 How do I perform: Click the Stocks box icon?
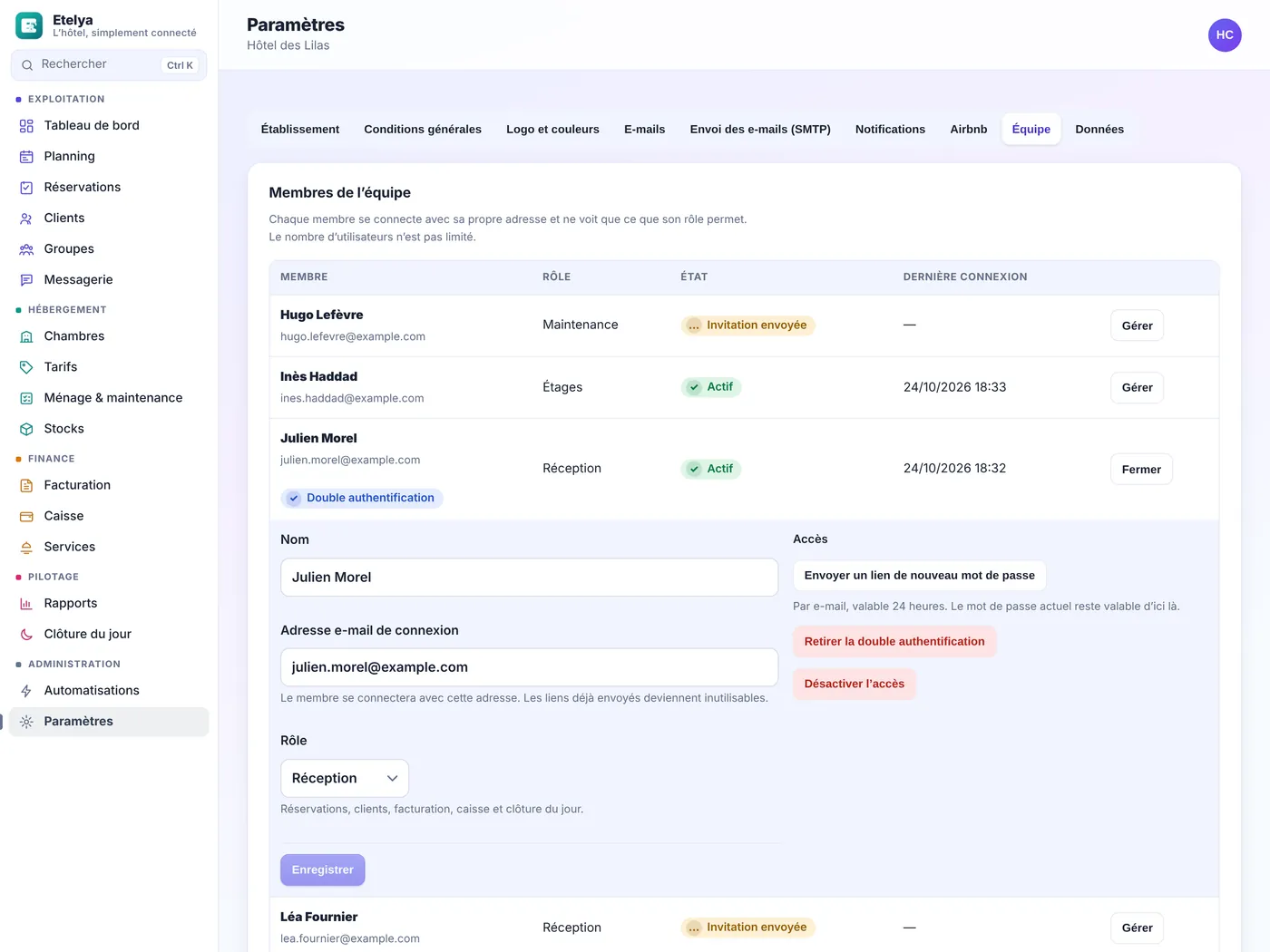[x=26, y=429]
